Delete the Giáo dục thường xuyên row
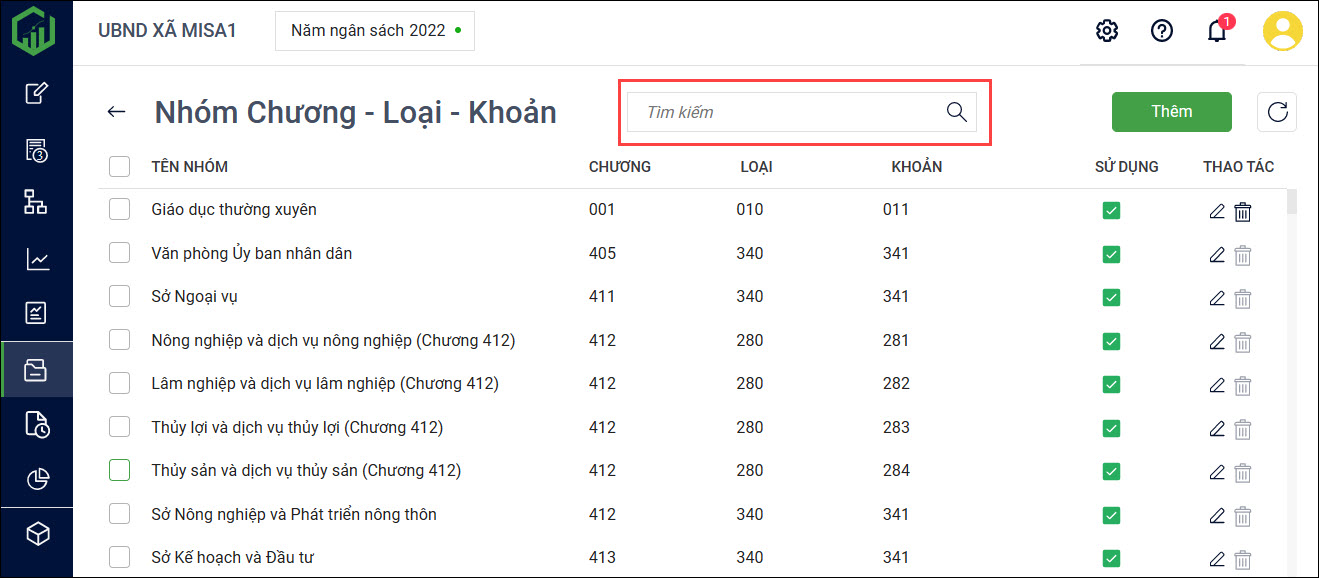1319x578 pixels. click(x=1243, y=211)
